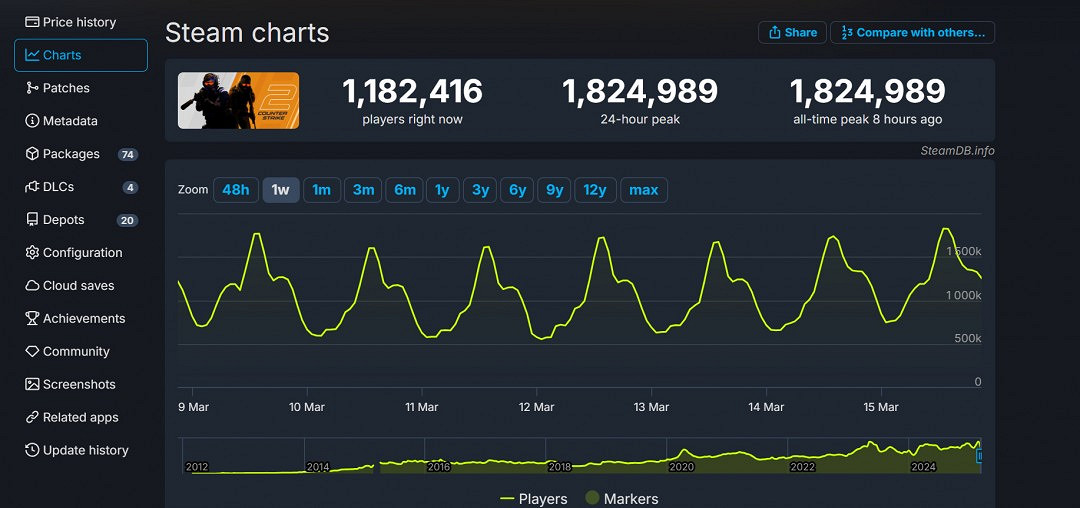Image resolution: width=1080 pixels, height=508 pixels.
Task: Click the Metadata info icon
Action: coord(32,121)
